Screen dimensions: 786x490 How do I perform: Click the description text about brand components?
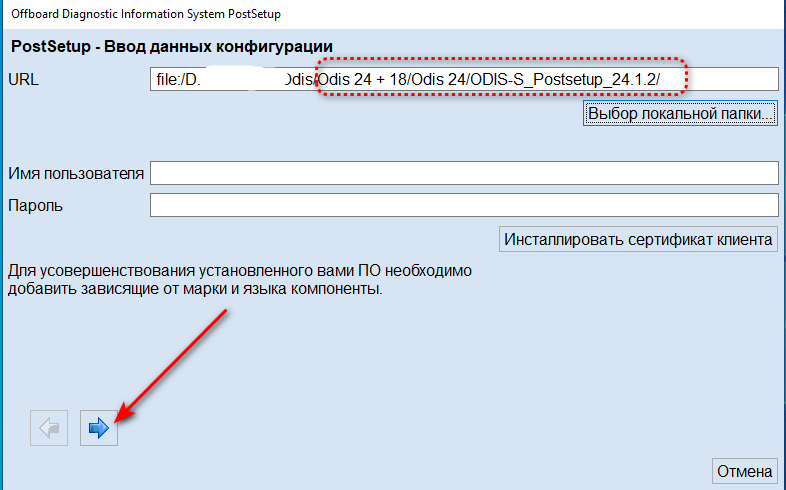coord(238,280)
